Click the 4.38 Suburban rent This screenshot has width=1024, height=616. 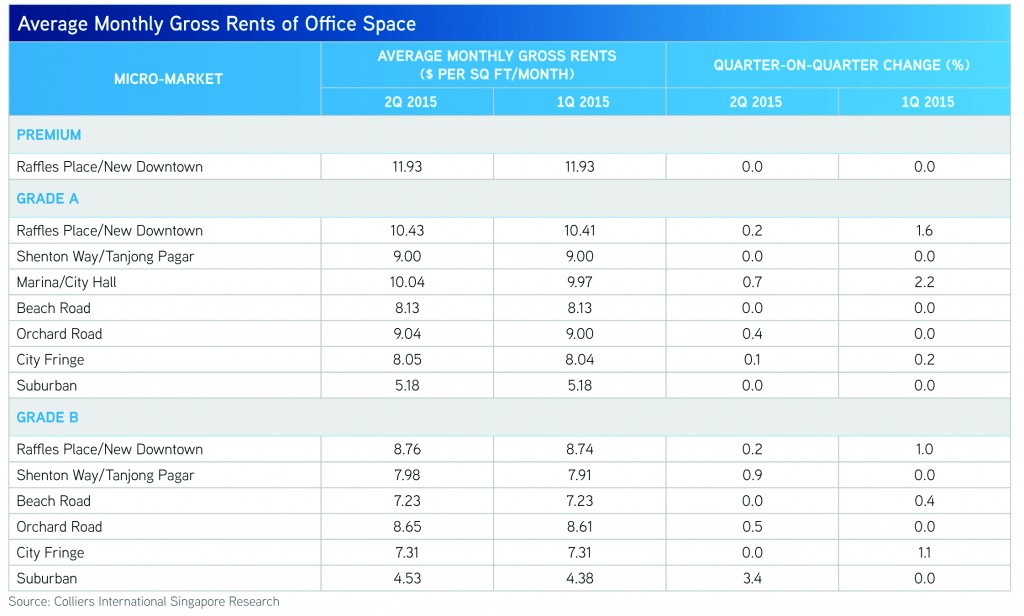coord(580,579)
